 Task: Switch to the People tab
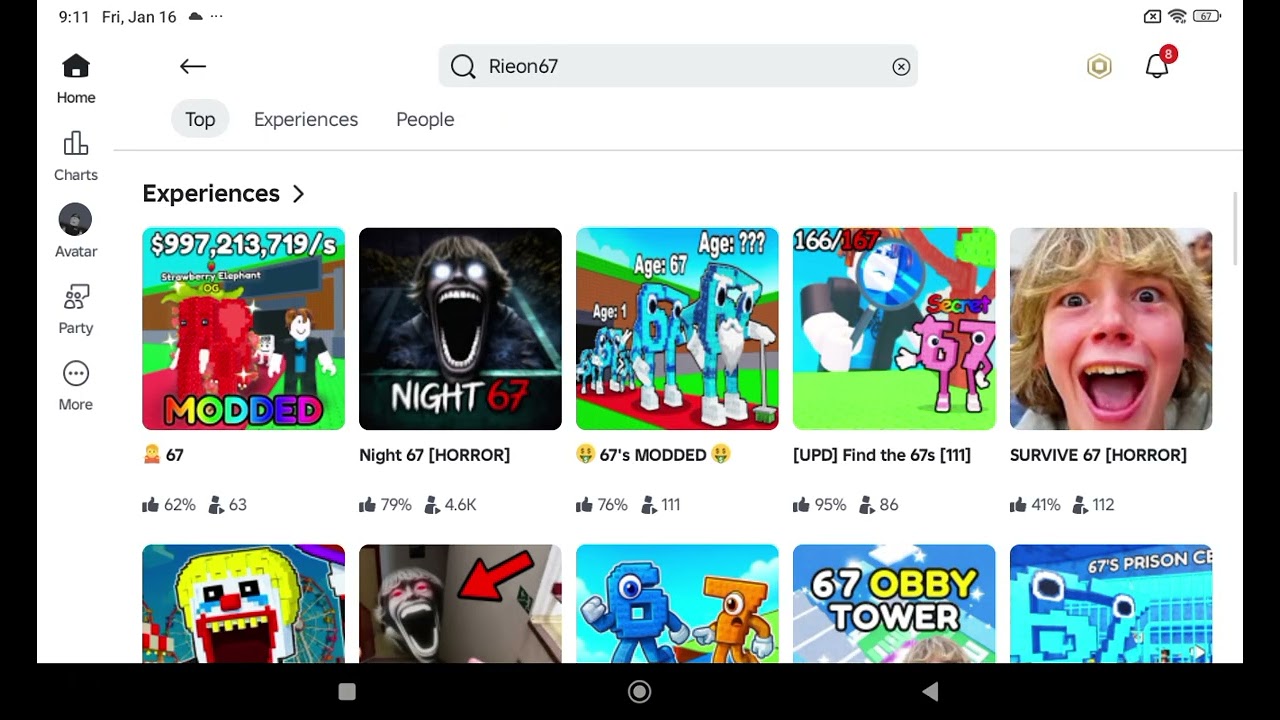425,120
